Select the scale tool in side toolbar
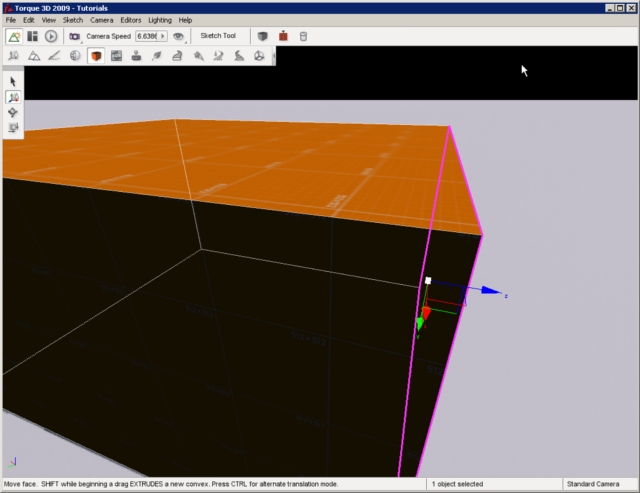 [x=13, y=128]
